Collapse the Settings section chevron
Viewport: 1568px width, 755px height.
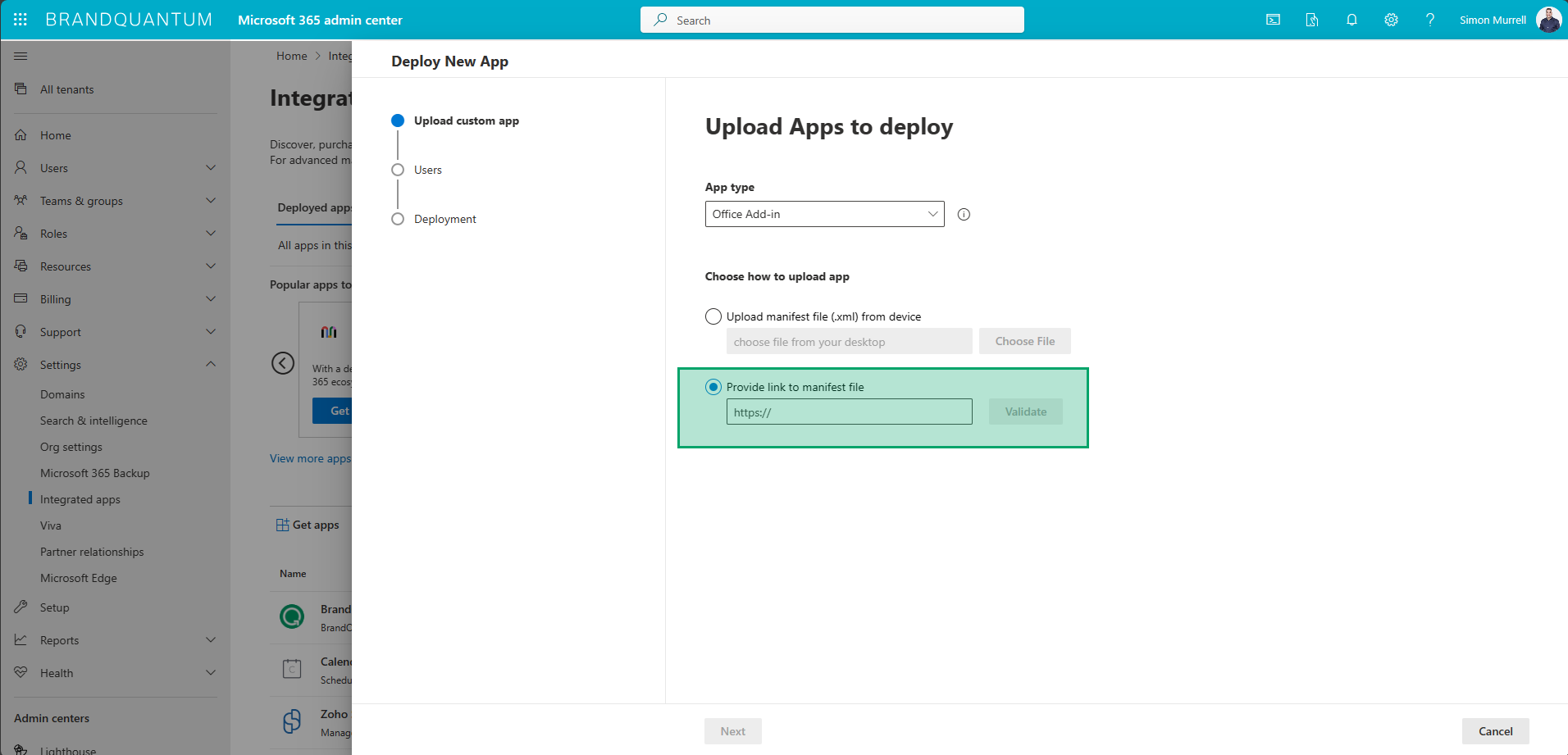[x=211, y=364]
